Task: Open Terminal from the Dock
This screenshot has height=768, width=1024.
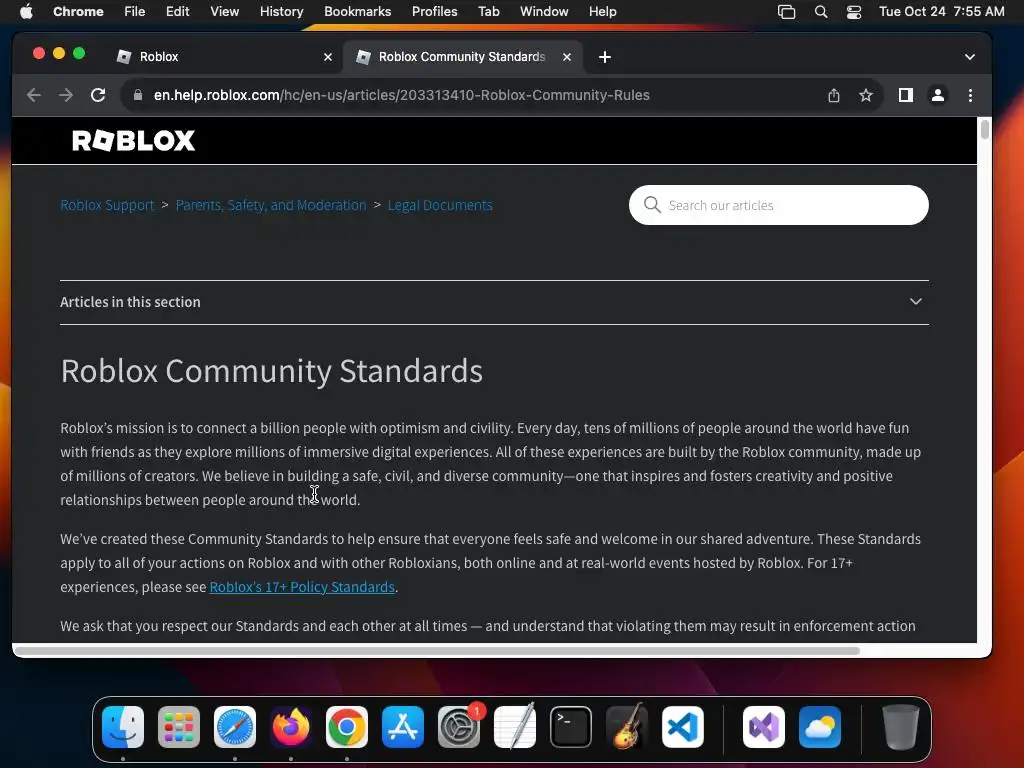Action: [x=571, y=727]
